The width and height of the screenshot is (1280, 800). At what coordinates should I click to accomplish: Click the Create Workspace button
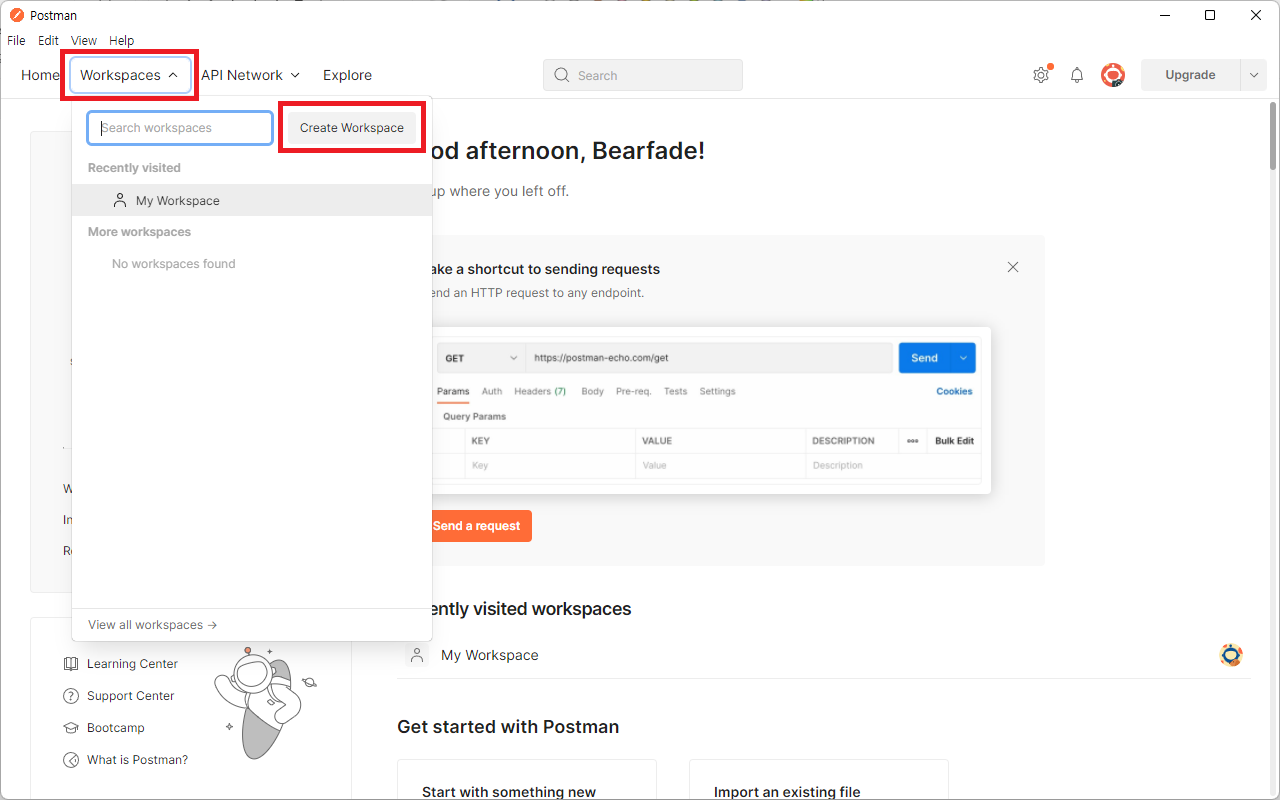coord(352,128)
